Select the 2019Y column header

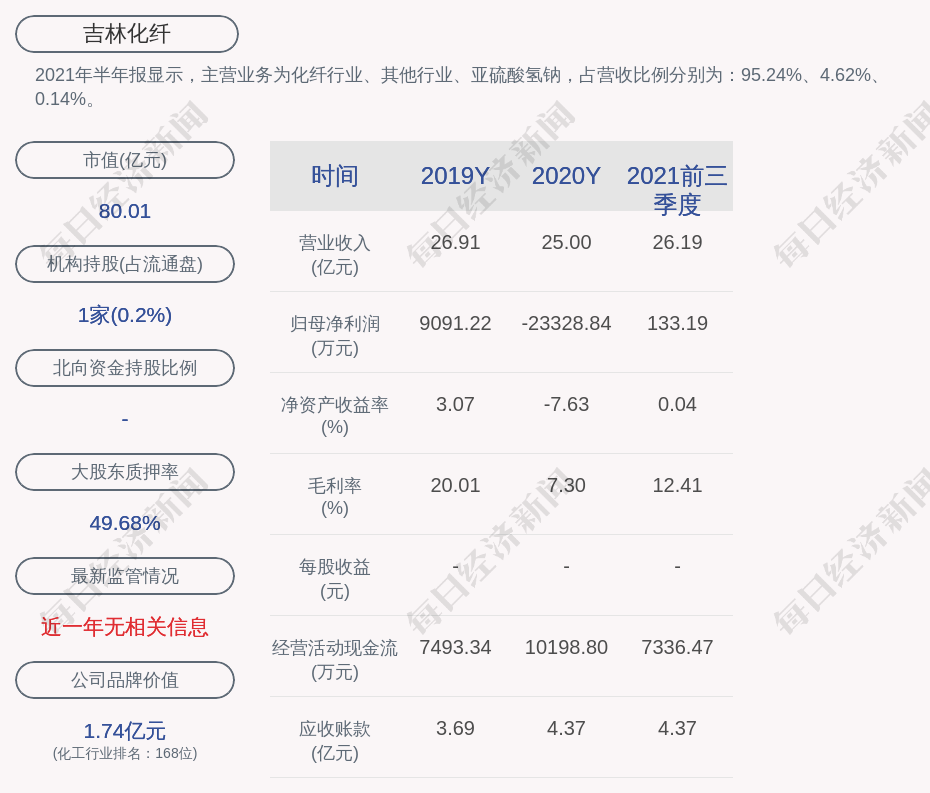click(455, 176)
